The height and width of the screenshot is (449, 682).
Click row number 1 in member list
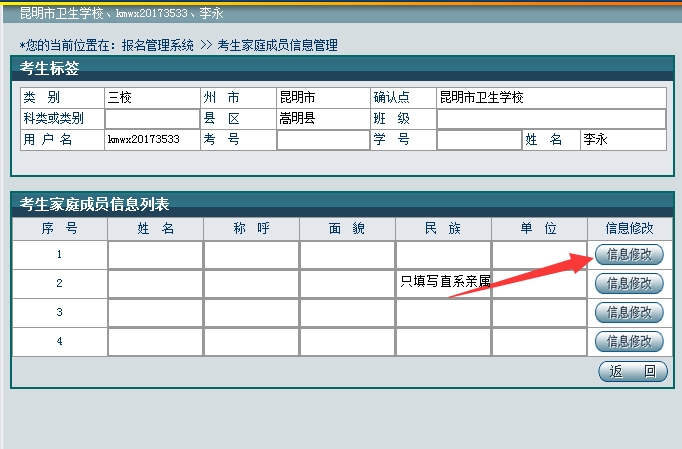point(59,254)
